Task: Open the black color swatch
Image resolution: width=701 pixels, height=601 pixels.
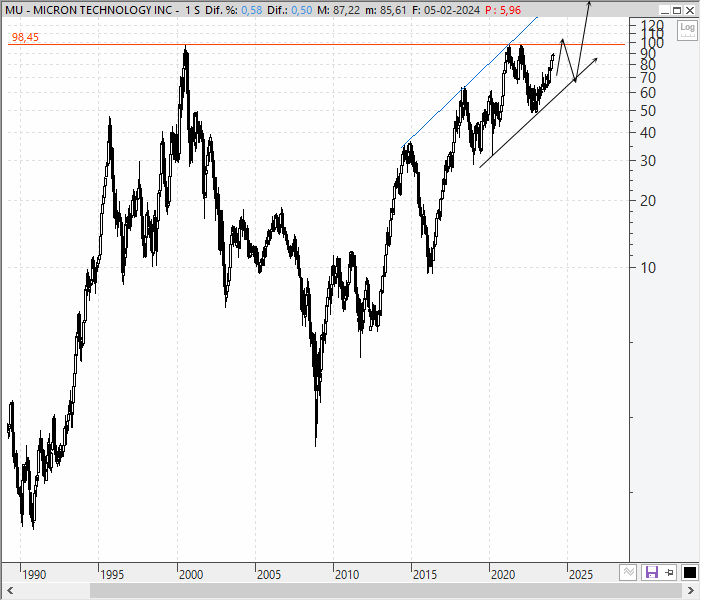Action: pos(690,572)
